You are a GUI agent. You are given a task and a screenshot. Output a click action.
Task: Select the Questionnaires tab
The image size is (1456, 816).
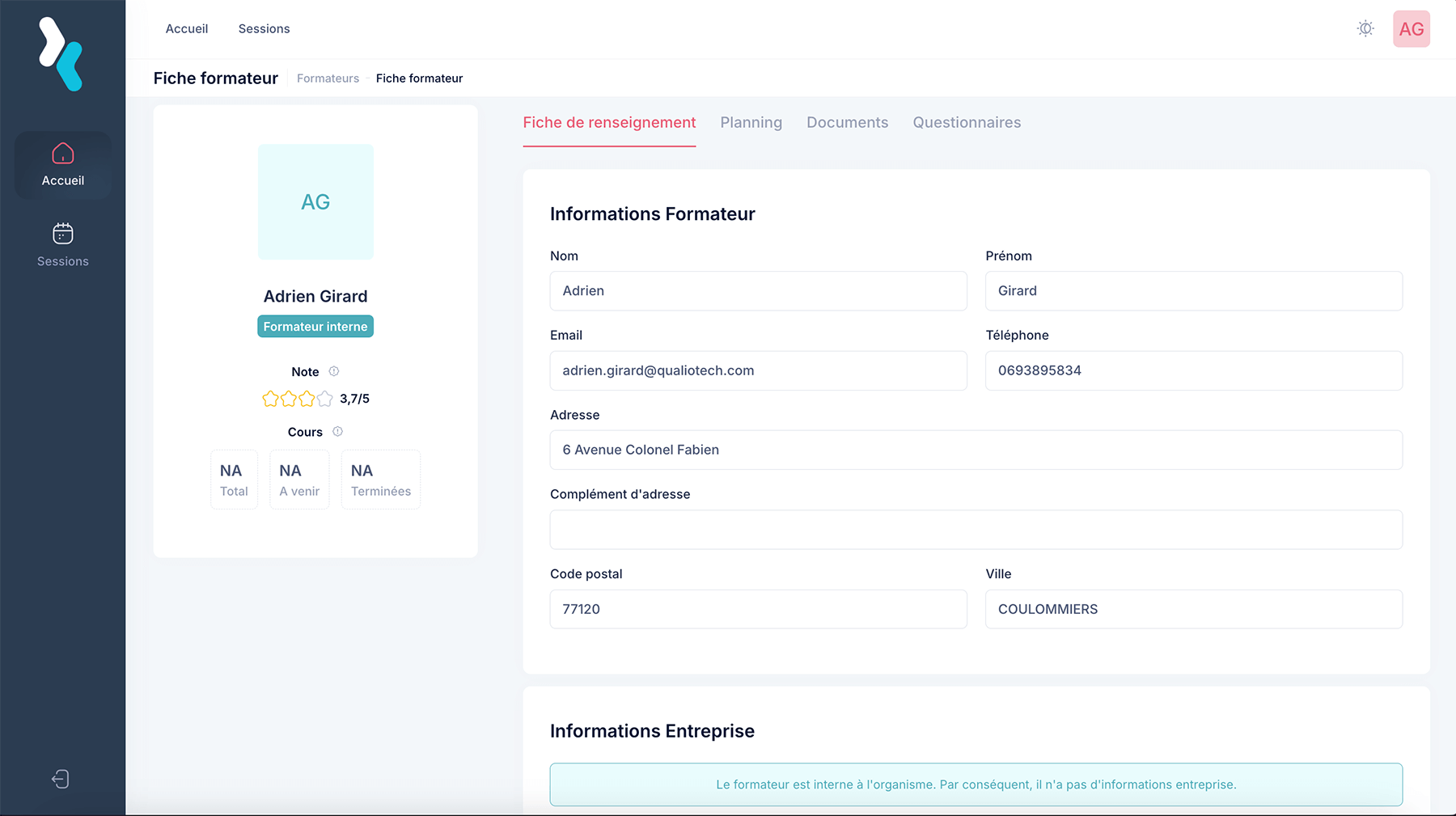pyautogui.click(x=967, y=123)
